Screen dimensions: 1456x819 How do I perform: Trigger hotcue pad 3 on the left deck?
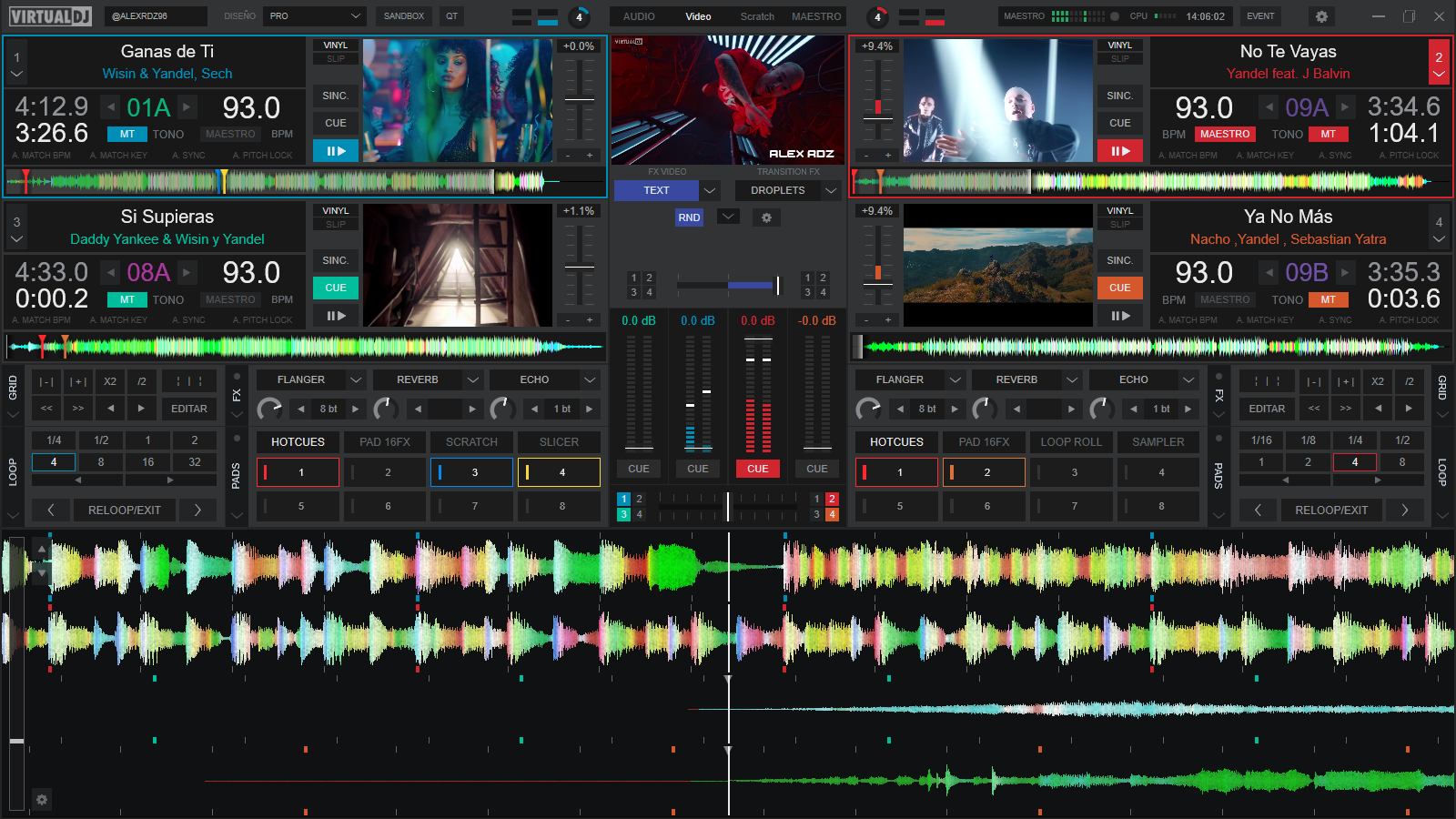[473, 472]
